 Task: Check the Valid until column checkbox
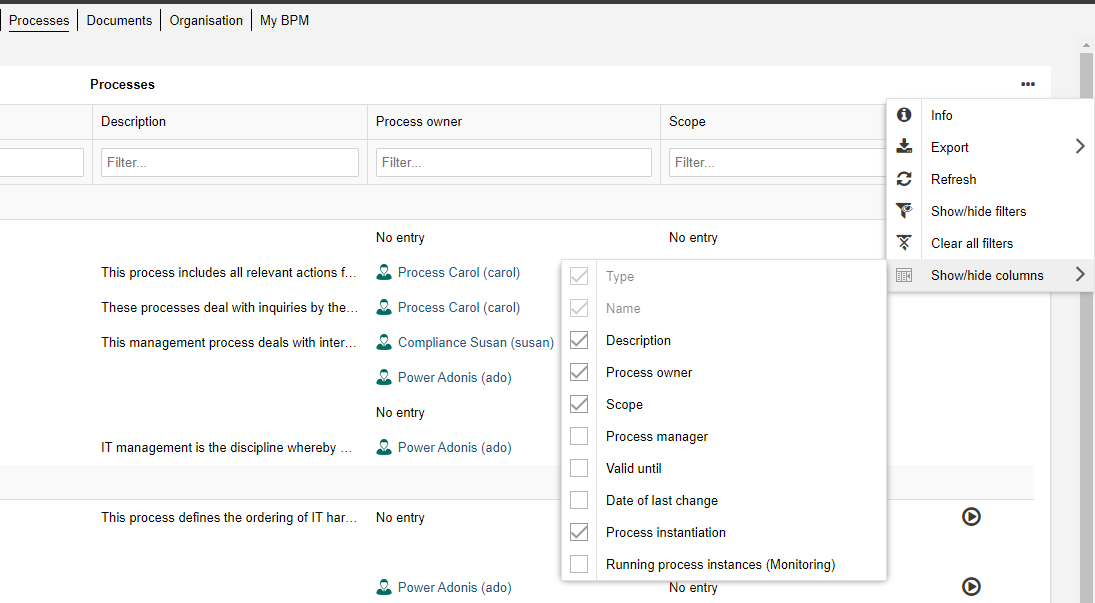pos(579,468)
